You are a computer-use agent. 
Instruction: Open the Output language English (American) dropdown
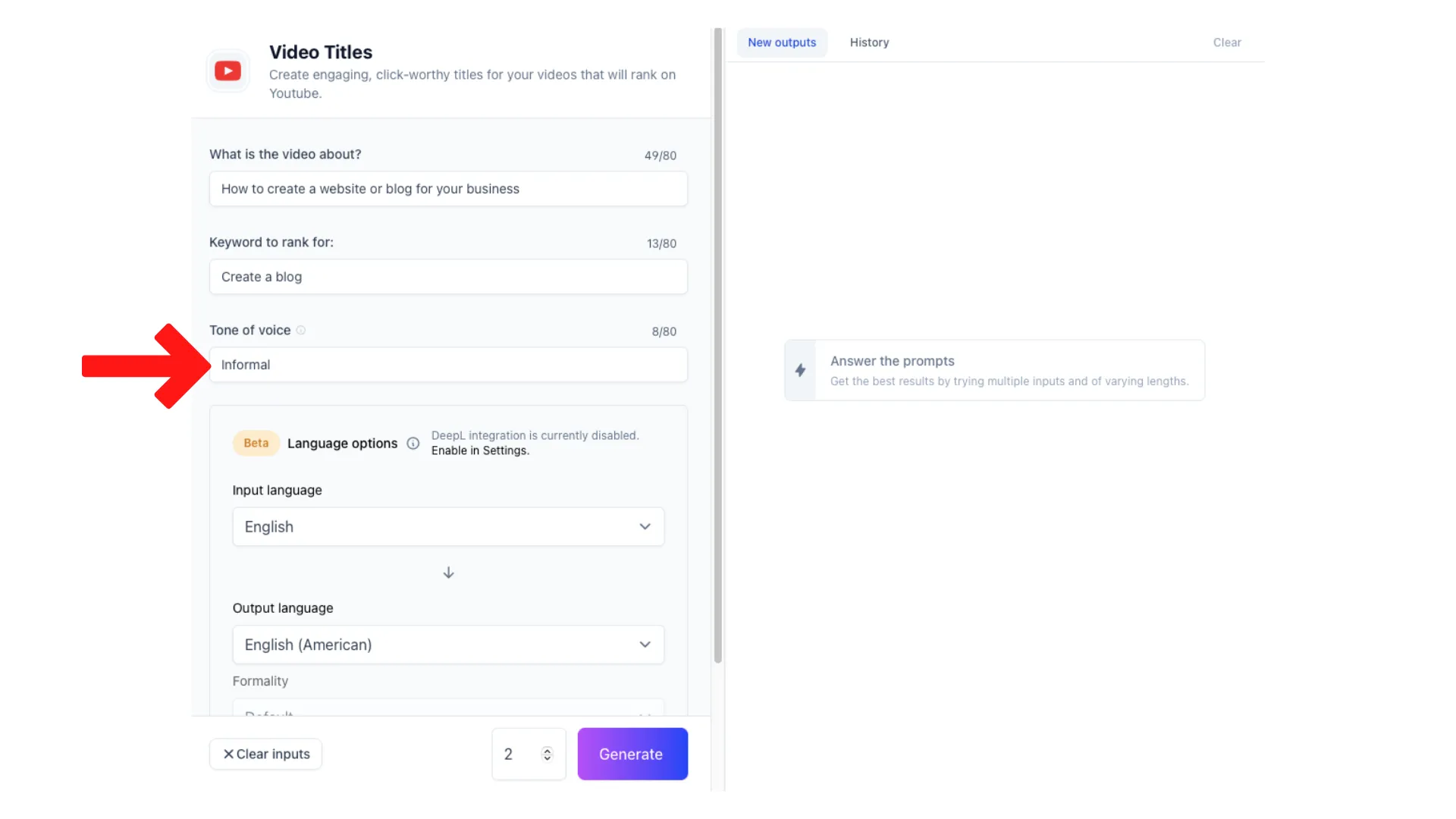pyautogui.click(x=448, y=645)
